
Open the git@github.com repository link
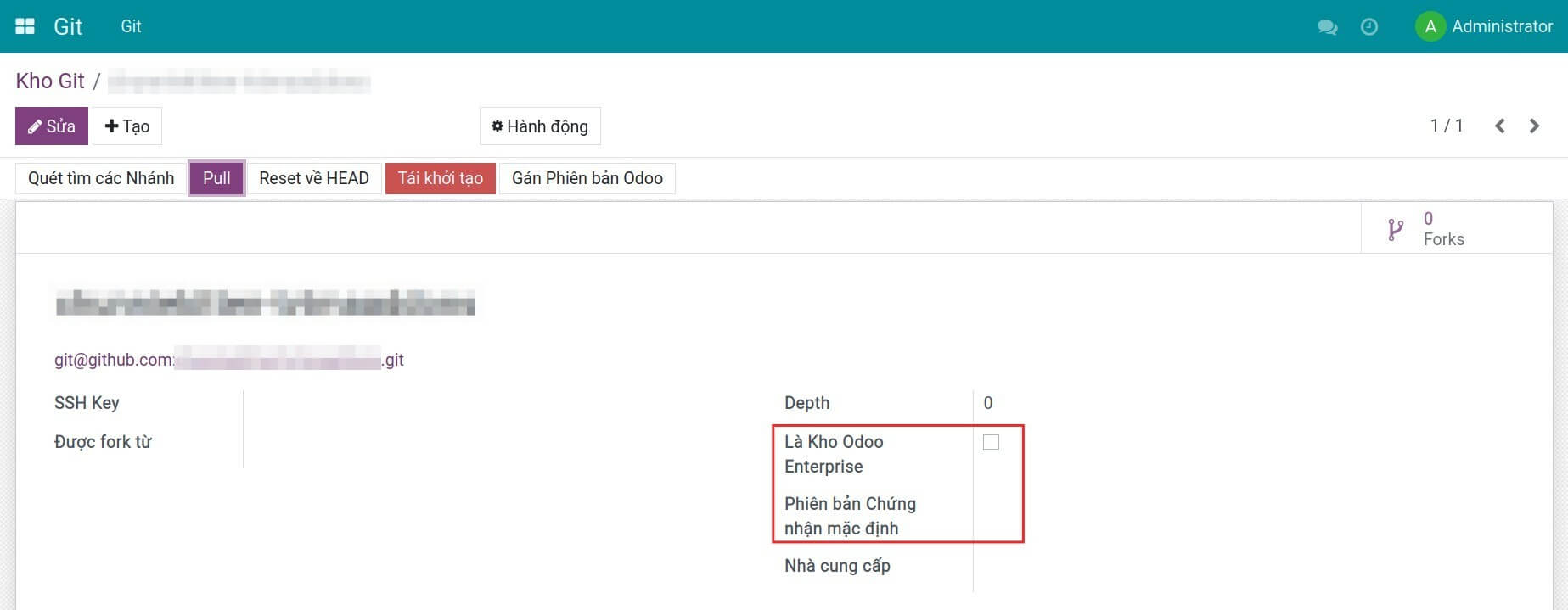(x=229, y=360)
